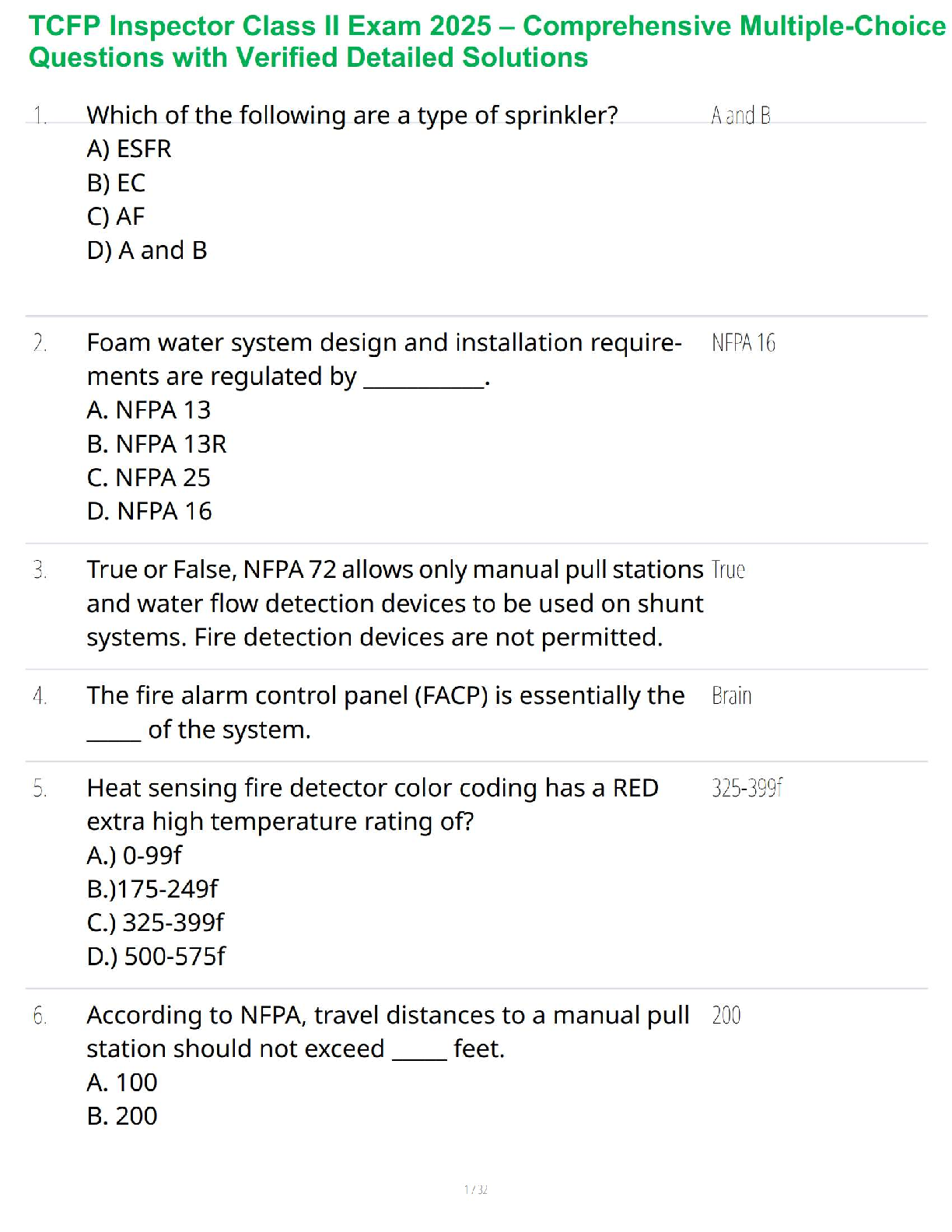Select option "A.) 0-99f" in question 5
The width and height of the screenshot is (952, 1232).
tap(134, 856)
